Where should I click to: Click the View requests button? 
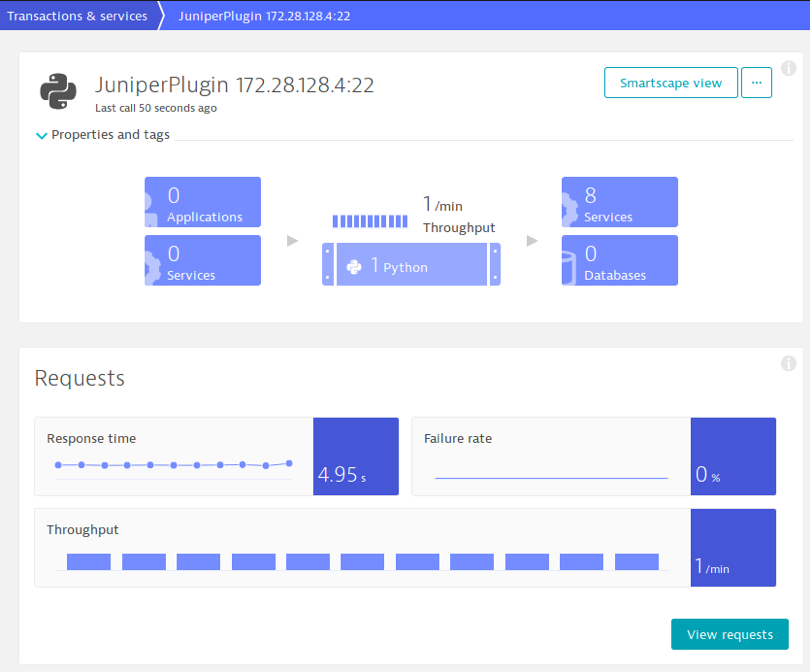729,634
